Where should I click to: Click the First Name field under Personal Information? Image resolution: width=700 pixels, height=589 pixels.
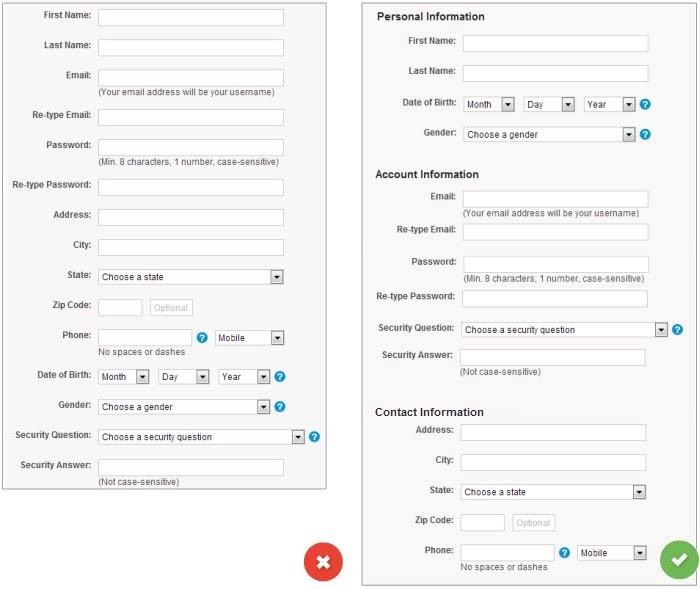[555, 43]
